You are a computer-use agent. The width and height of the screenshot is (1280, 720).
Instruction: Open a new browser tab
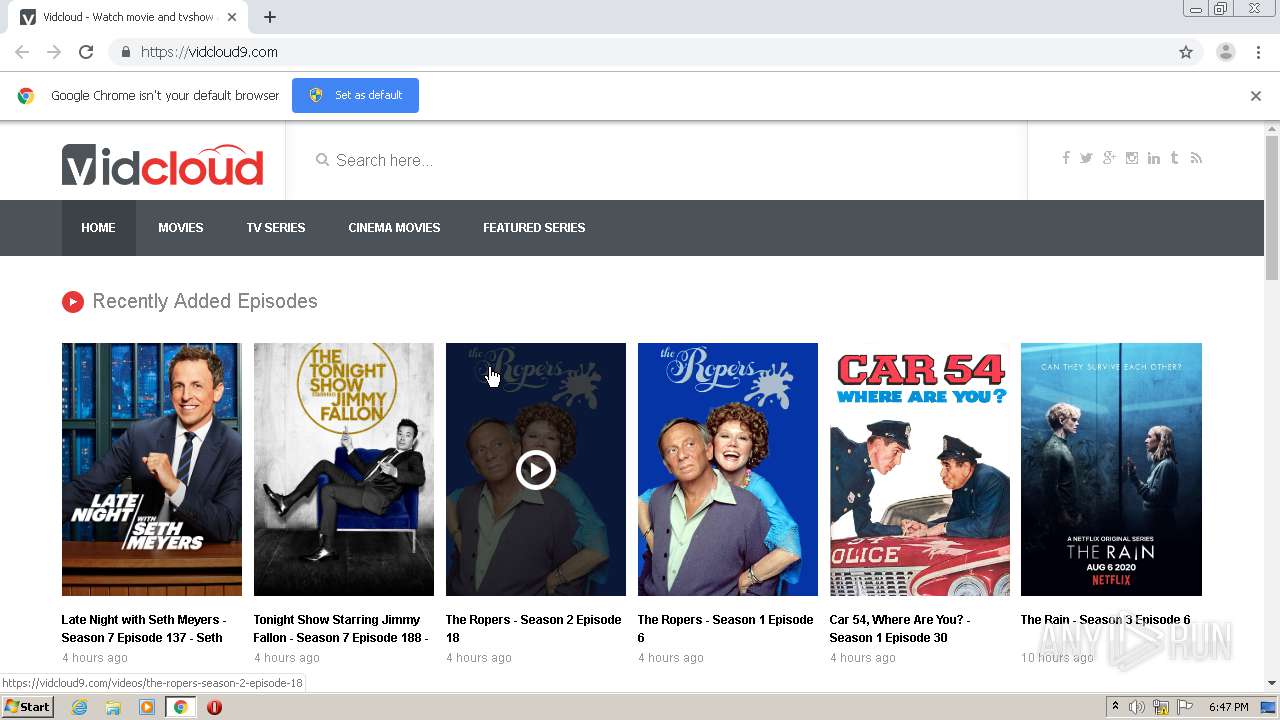pyautogui.click(x=270, y=17)
